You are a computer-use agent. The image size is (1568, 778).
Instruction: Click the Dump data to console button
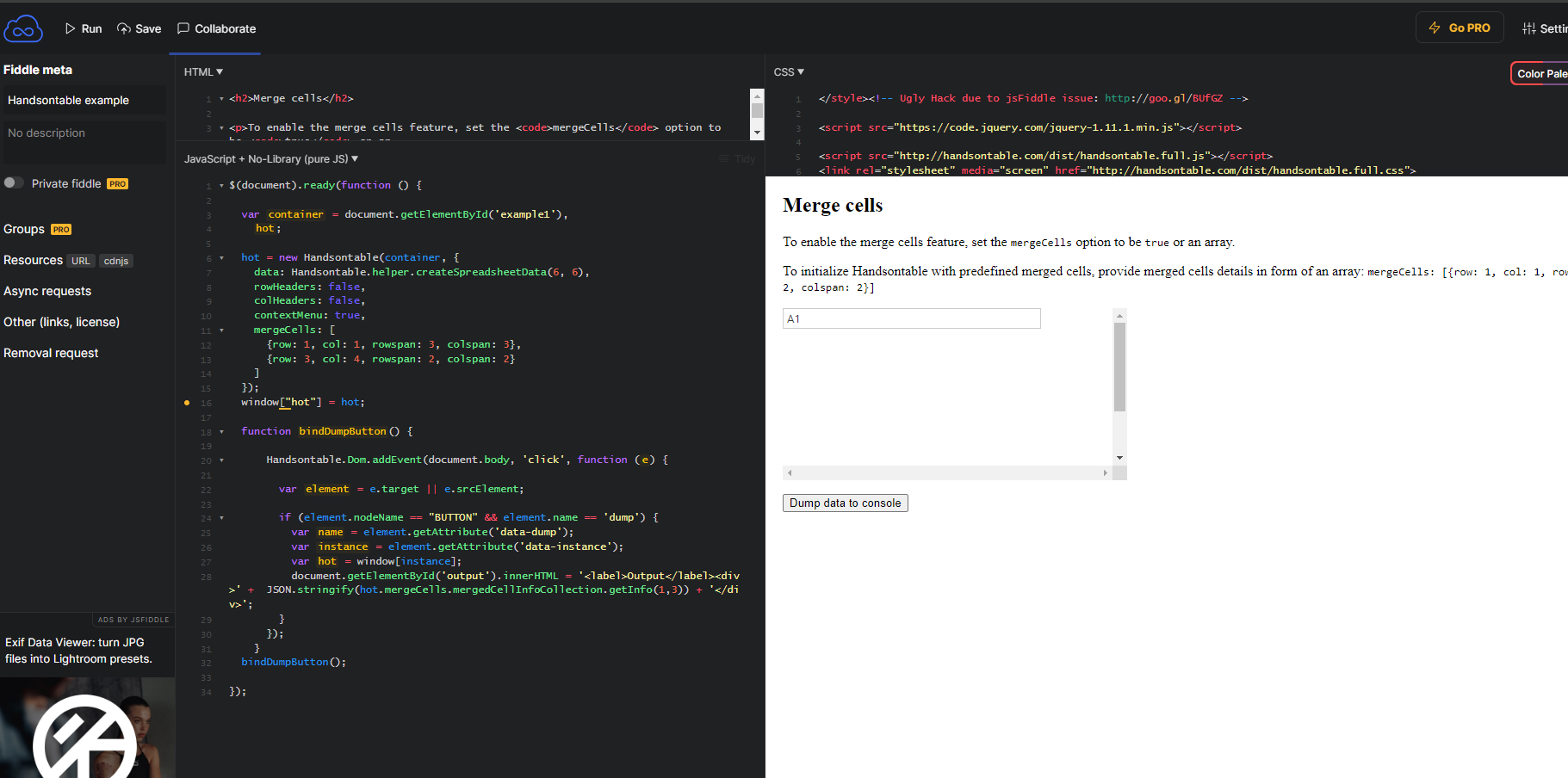pyautogui.click(x=845, y=503)
